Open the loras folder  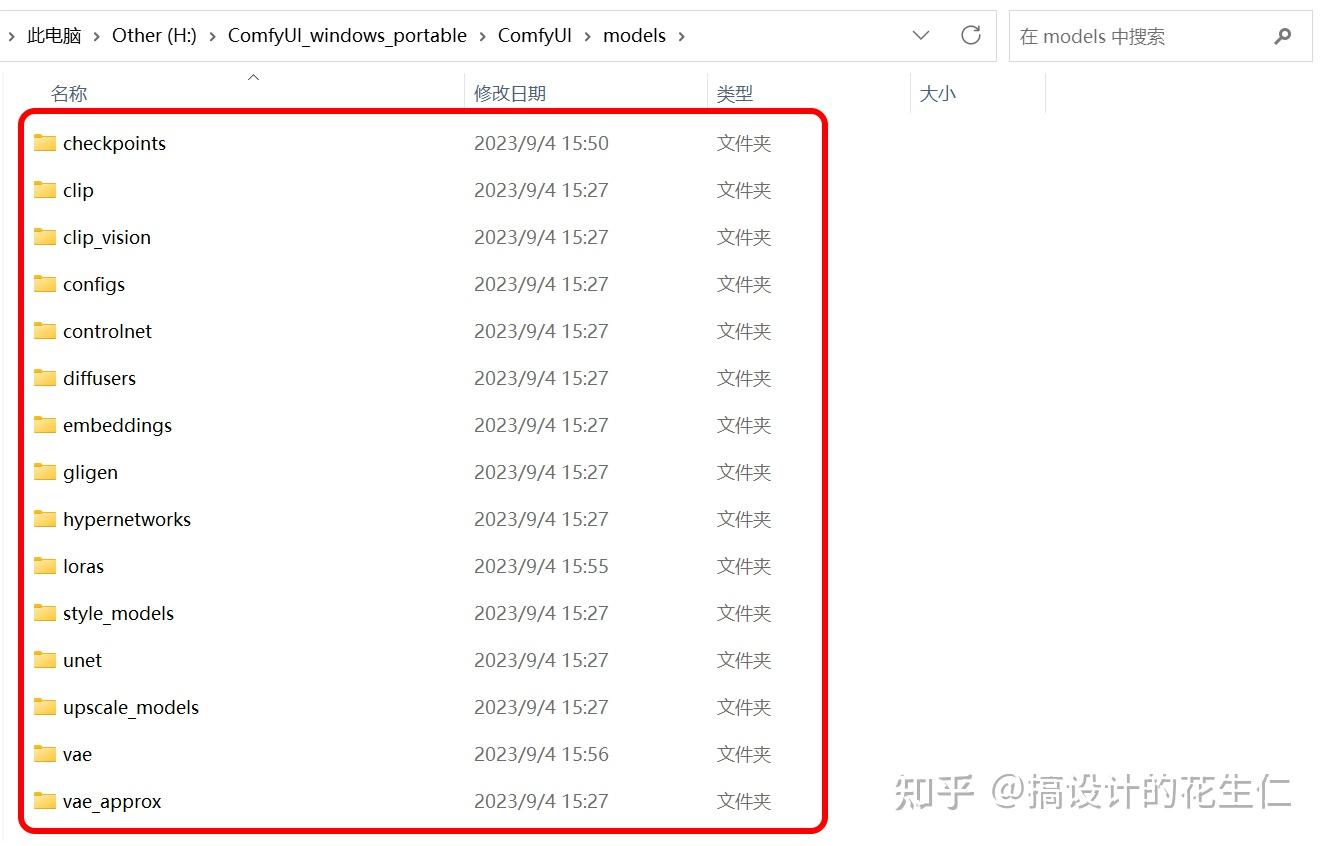tap(83, 566)
